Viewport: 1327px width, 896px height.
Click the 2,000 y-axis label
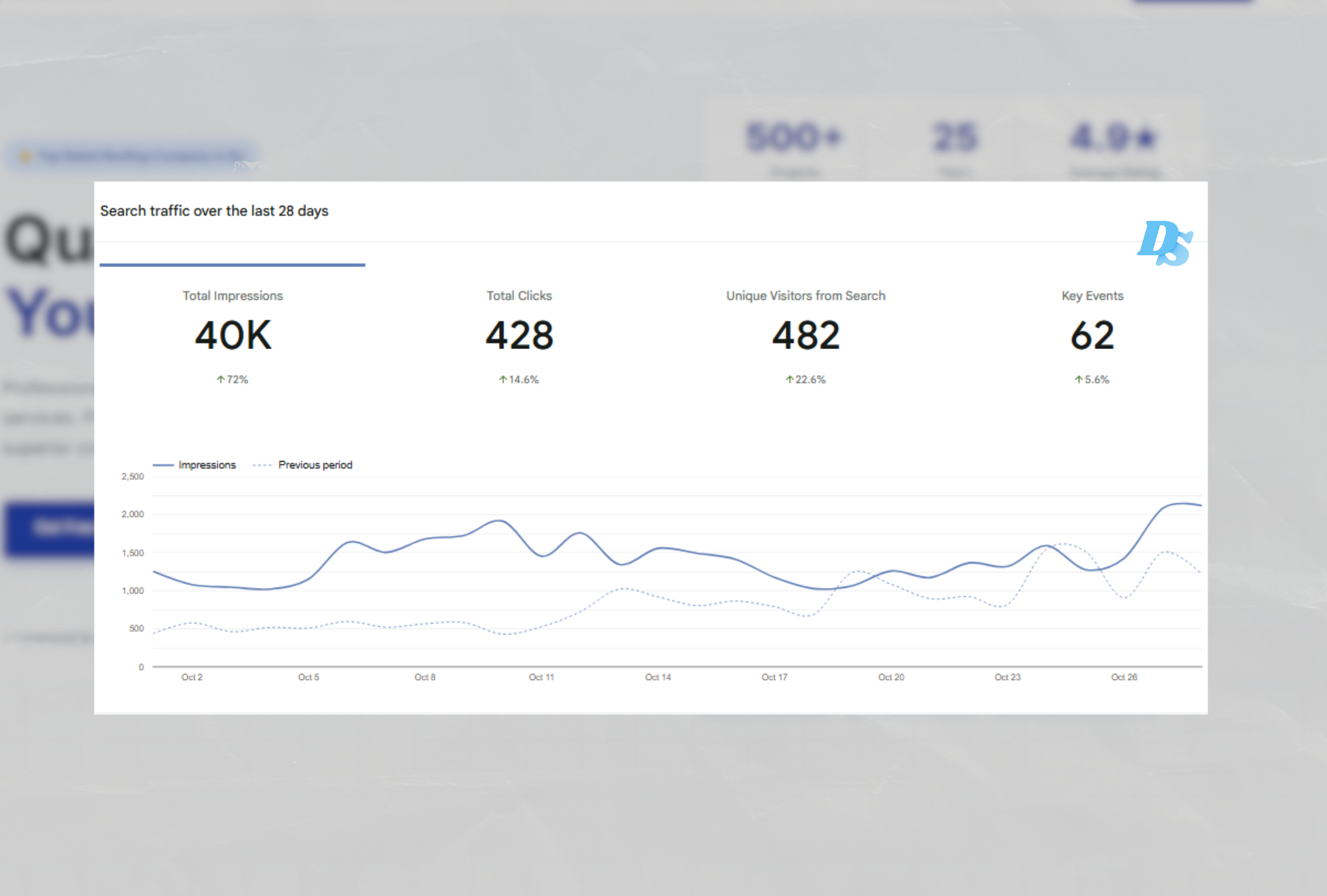click(x=133, y=515)
